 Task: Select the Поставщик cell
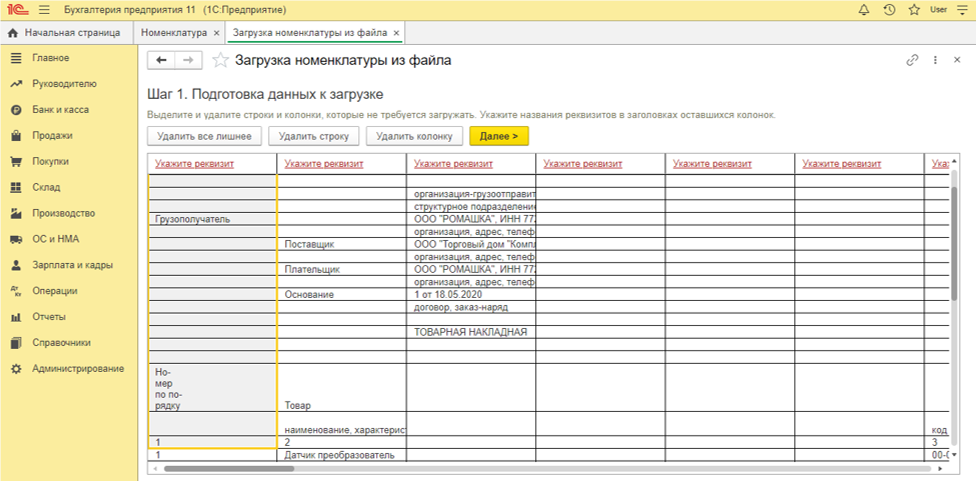pos(341,245)
